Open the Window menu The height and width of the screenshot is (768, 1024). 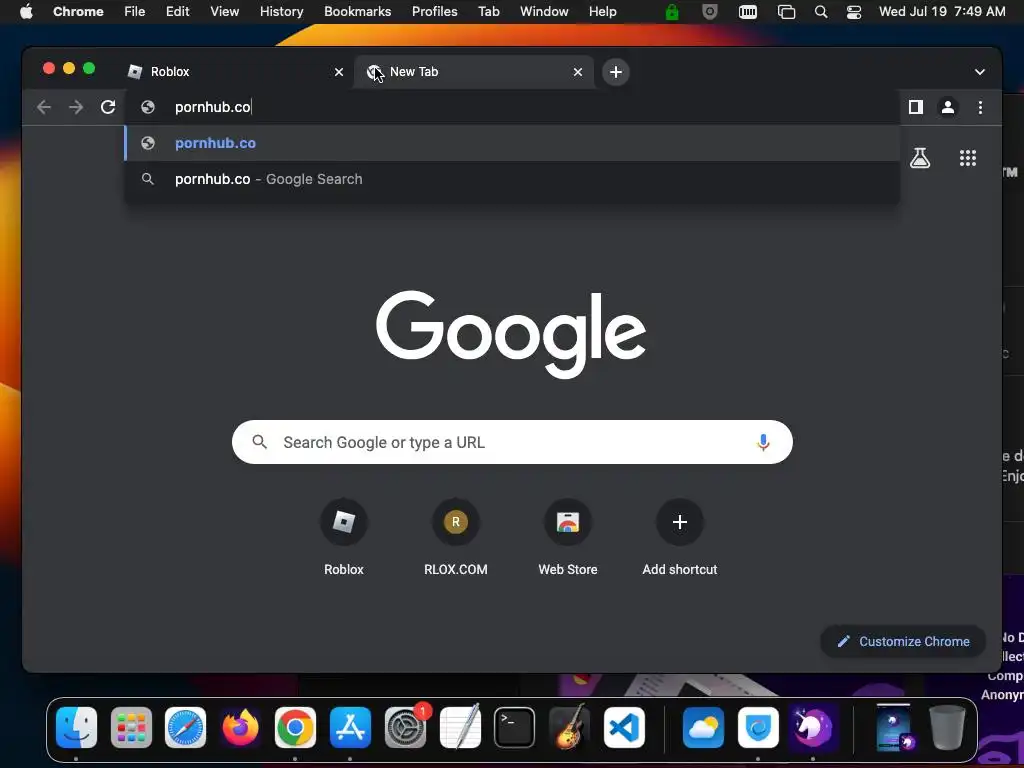click(544, 12)
